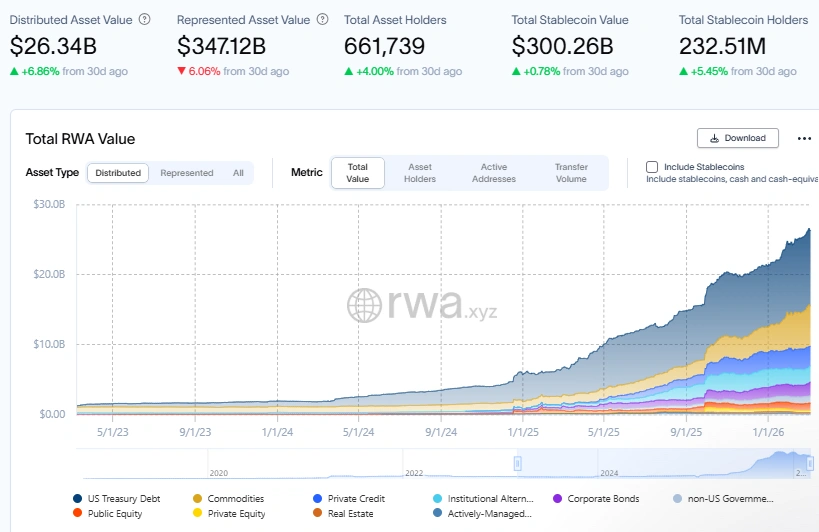The image size is (819, 532).
Task: Click info icon beside Distributed Asset Value
Action: pos(145,19)
